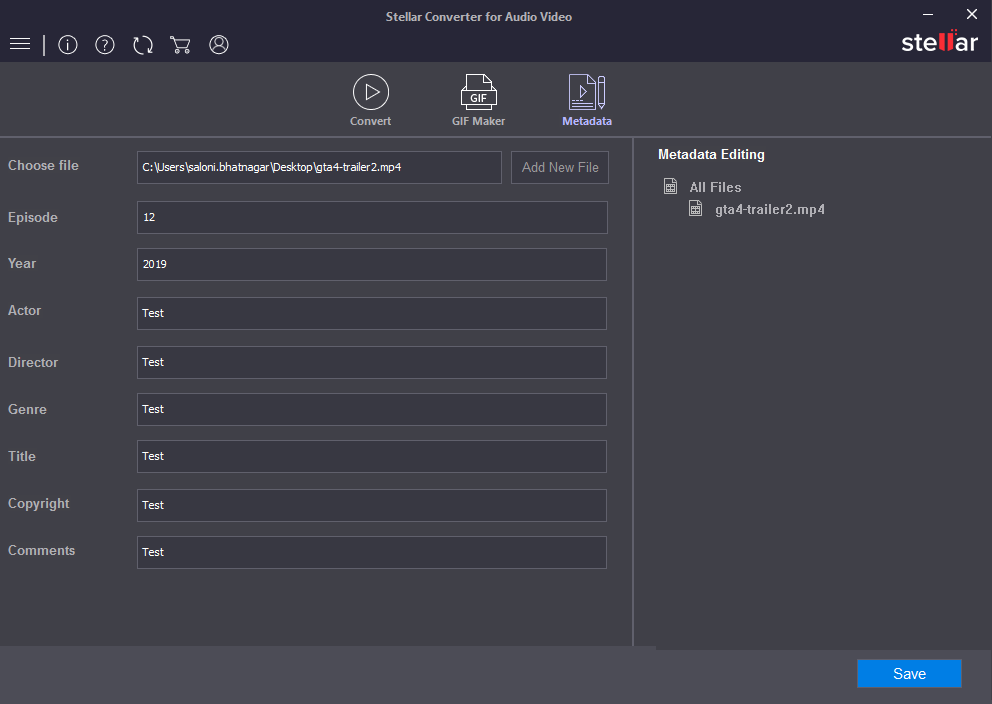Click the Convert play icon

click(x=371, y=92)
